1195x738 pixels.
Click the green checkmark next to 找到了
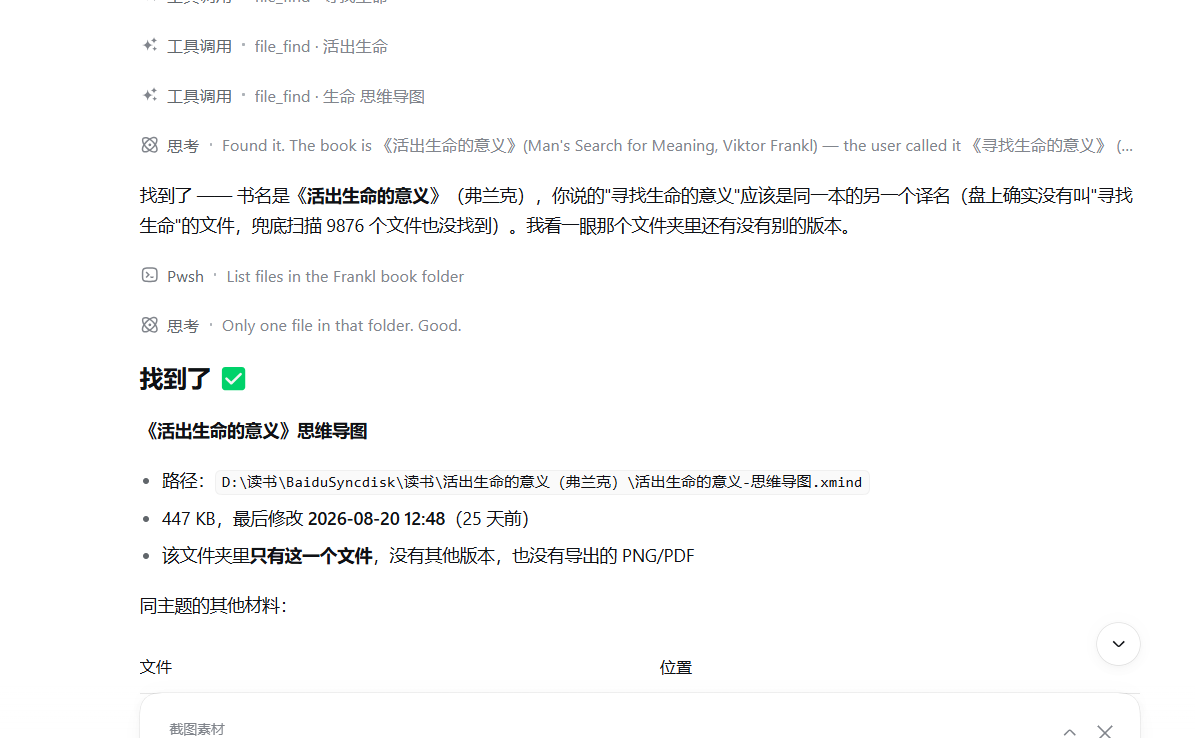tap(233, 379)
